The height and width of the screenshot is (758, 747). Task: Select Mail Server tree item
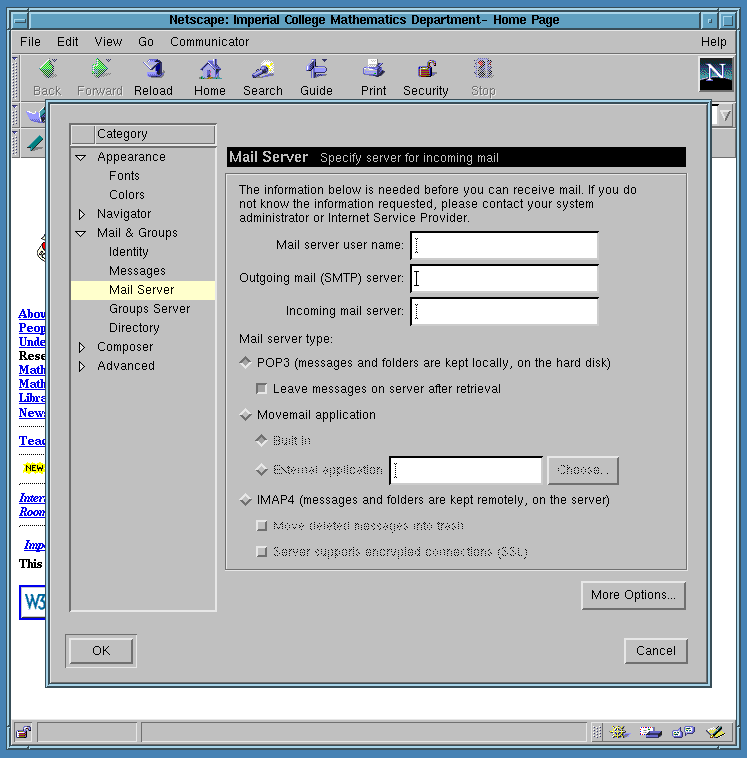pyautogui.click(x=143, y=290)
